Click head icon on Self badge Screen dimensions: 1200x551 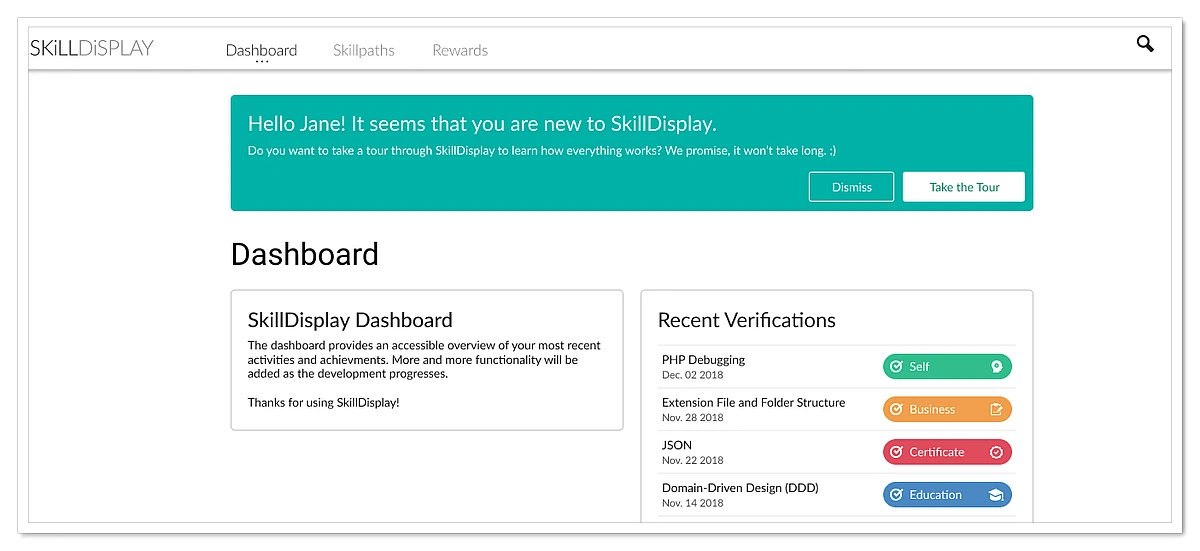[x=996, y=367]
